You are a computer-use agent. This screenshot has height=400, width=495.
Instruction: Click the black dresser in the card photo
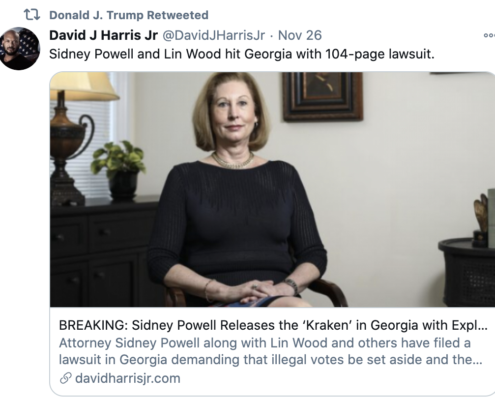(103, 252)
